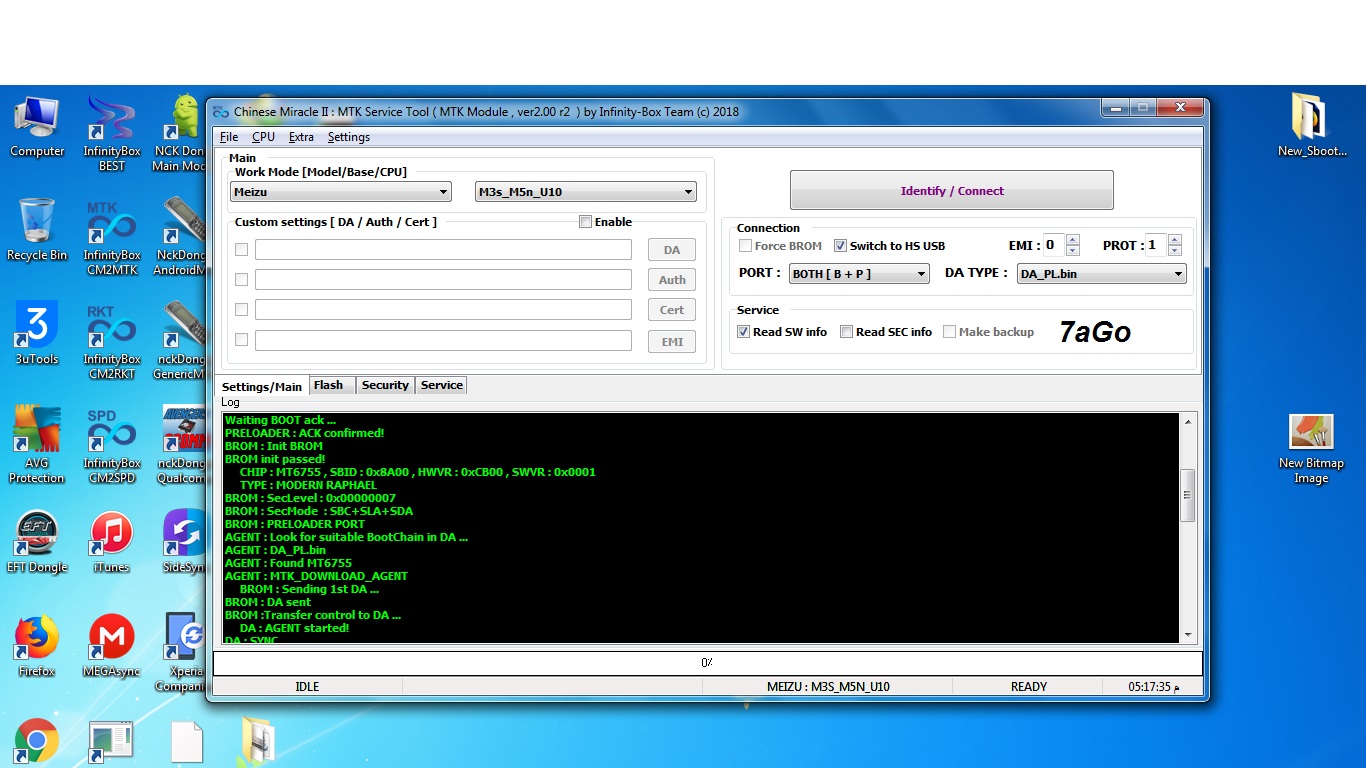1366x768 pixels.
Task: Tick the checkbox beside Auth field
Action: tap(241, 280)
